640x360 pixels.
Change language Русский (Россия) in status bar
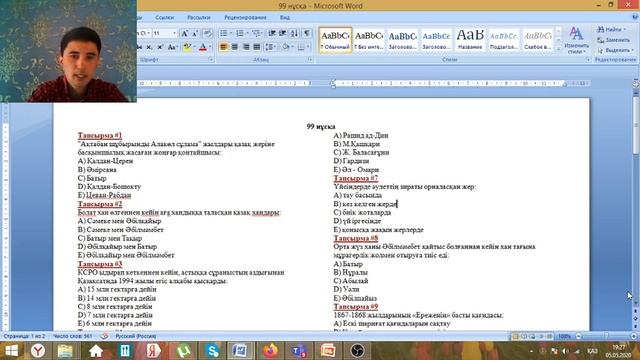(136, 336)
